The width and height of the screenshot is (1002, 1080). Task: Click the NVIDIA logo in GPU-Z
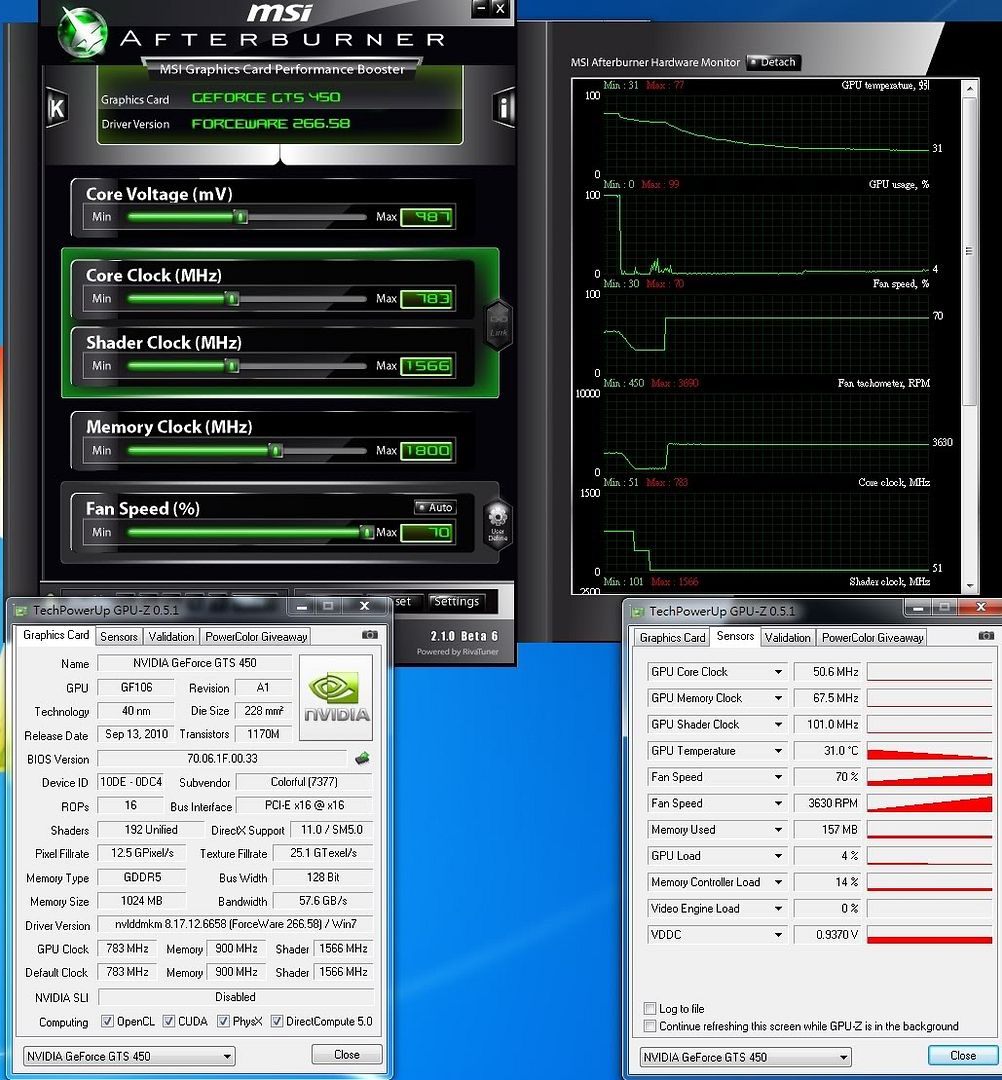(x=336, y=697)
